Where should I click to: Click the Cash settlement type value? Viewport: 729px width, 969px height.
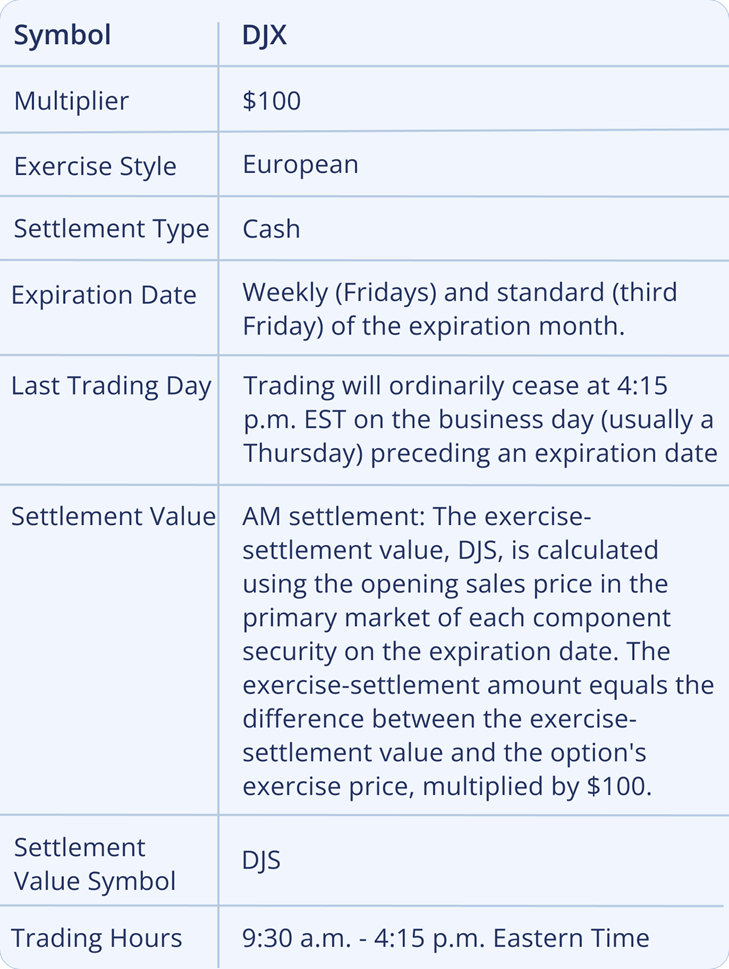point(271,228)
